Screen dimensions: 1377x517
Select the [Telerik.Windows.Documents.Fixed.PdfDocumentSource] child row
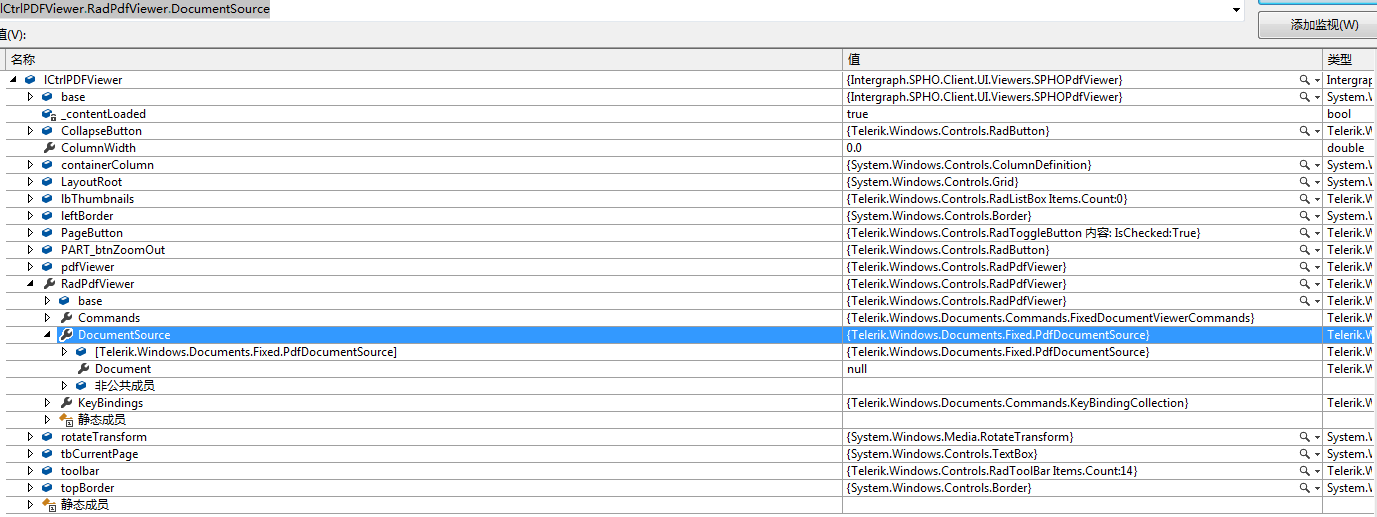click(x=246, y=352)
